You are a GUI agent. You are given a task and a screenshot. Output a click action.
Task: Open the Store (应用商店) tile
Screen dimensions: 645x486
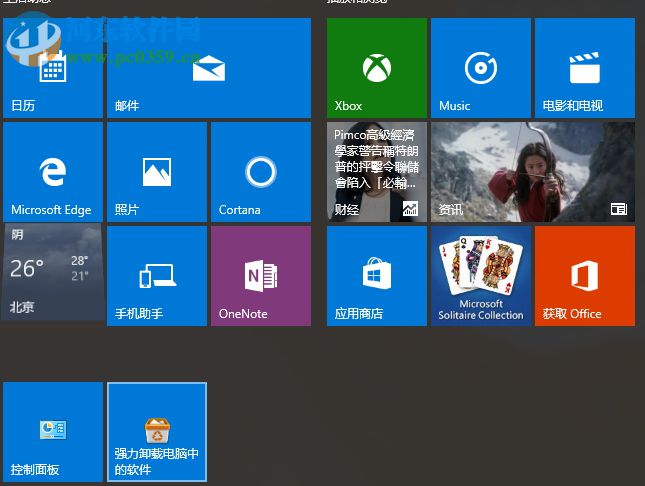376,276
